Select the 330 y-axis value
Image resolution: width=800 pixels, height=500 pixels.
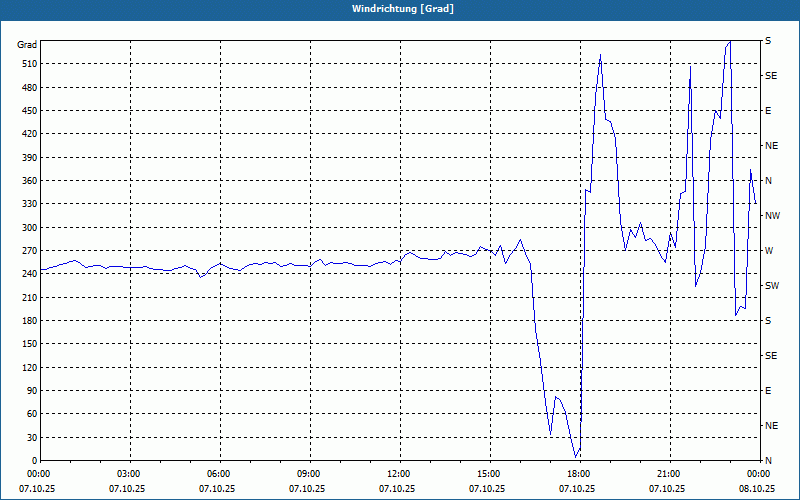pyautogui.click(x=30, y=204)
